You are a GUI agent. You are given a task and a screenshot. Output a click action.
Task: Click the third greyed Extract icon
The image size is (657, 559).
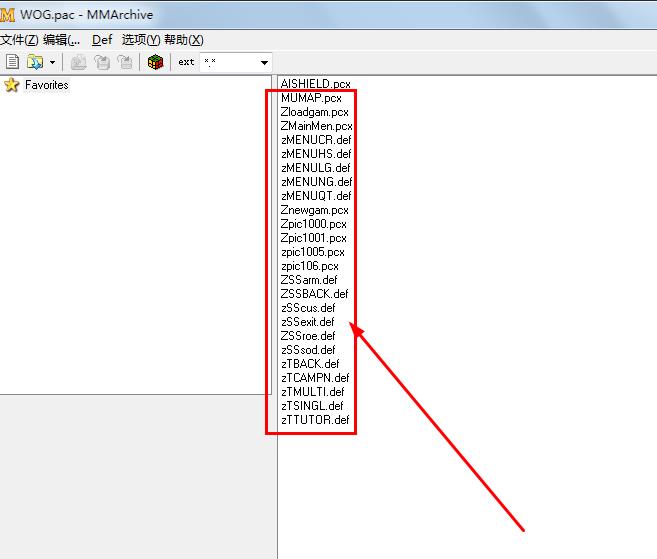[x=125, y=62]
